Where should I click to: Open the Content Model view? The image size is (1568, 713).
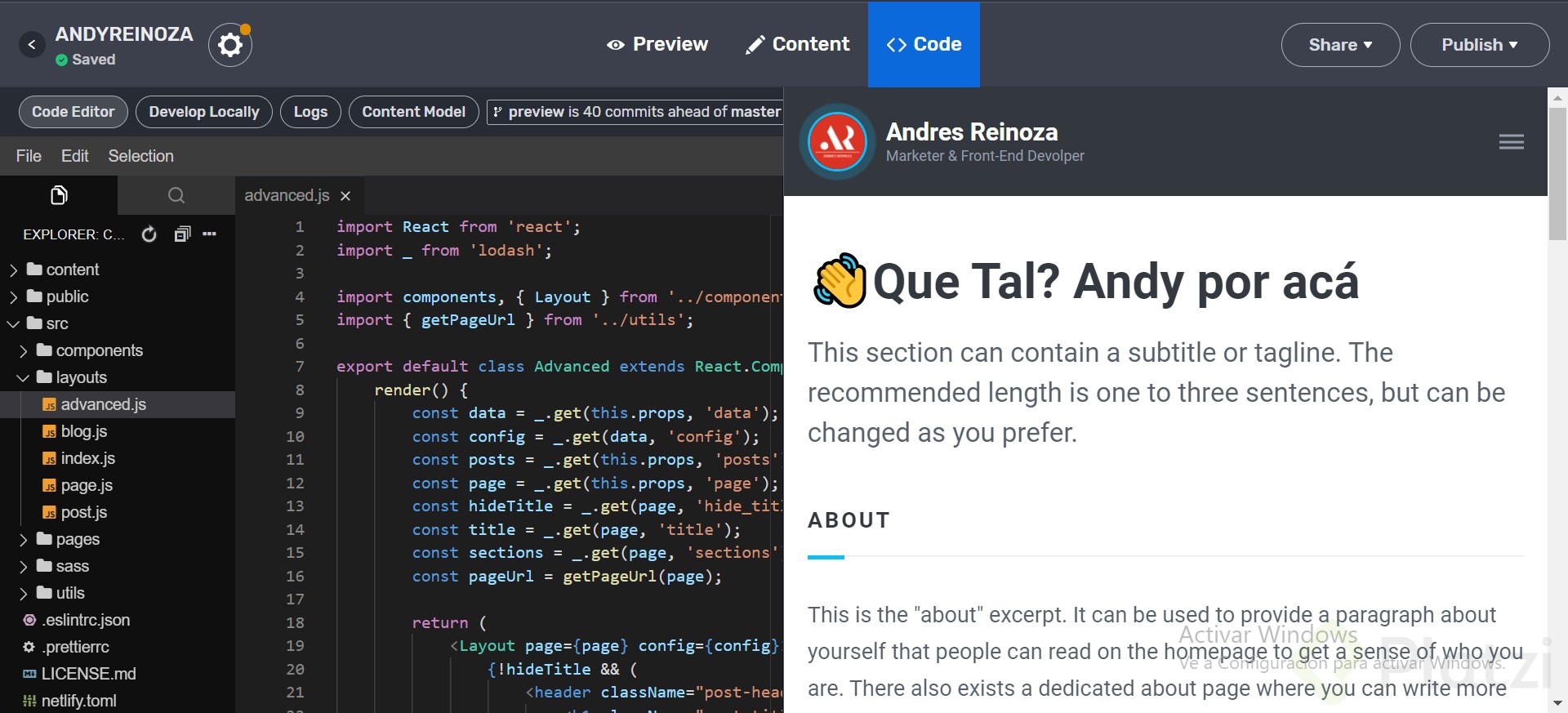coord(413,112)
